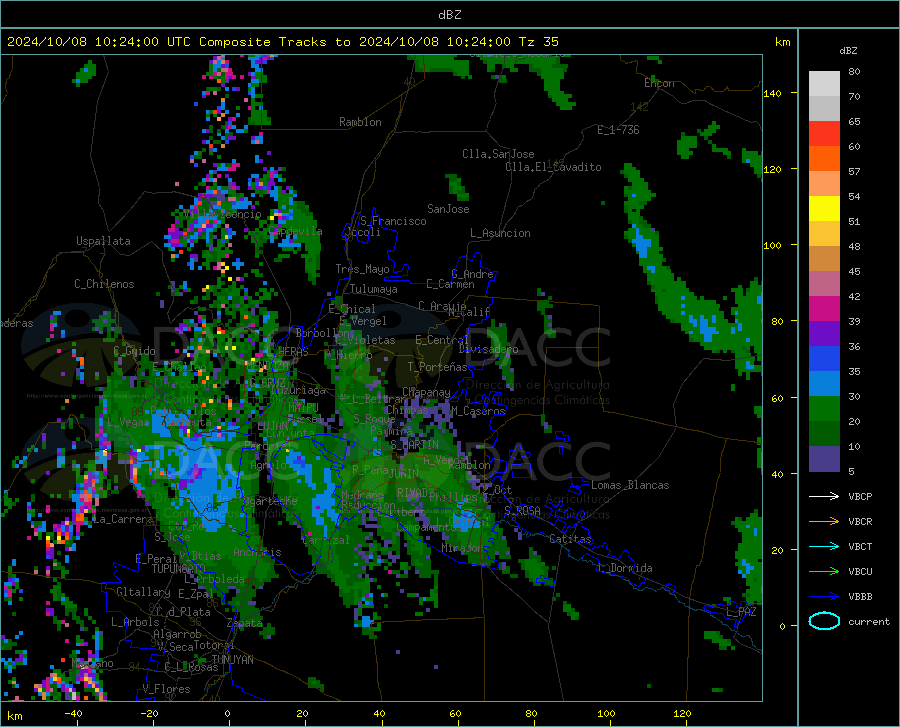Click the Gltallary place label
900x727 pixels.
143,592
